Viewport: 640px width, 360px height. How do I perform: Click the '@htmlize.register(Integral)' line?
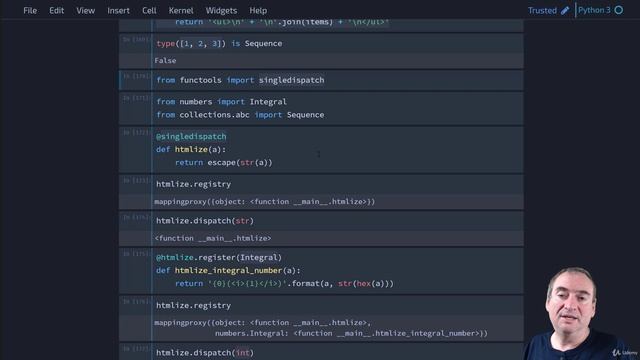coord(219,258)
